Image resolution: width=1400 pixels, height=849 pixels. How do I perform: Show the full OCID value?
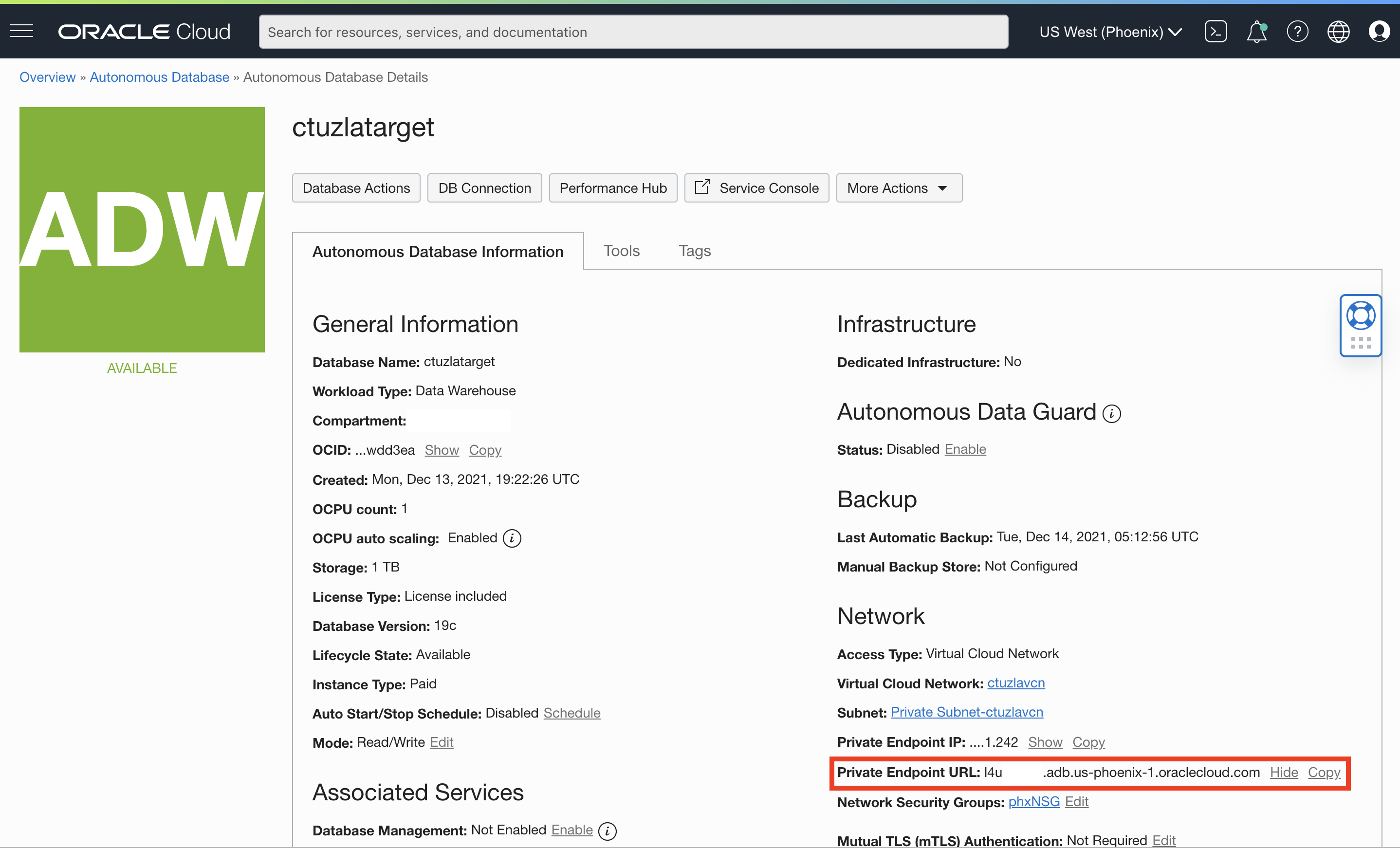click(442, 449)
